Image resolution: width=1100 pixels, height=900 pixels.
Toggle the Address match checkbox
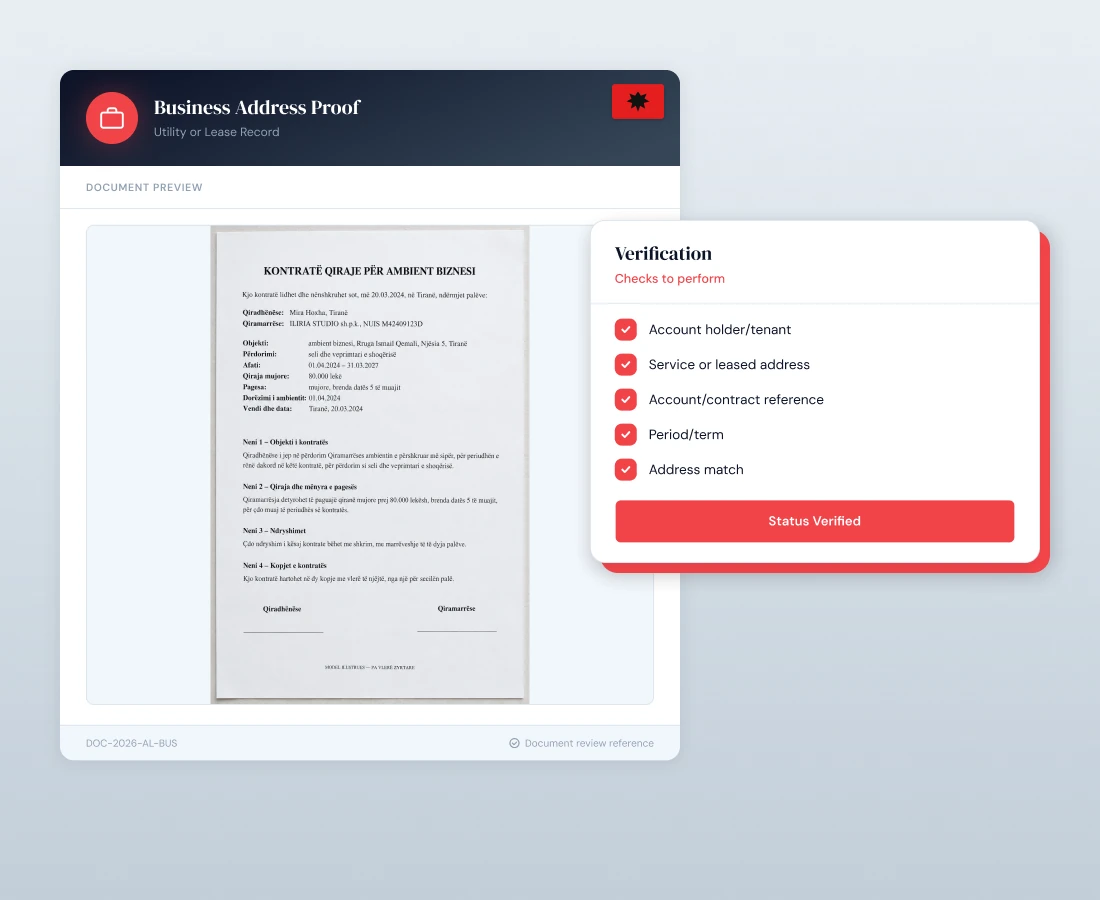pyautogui.click(x=626, y=470)
